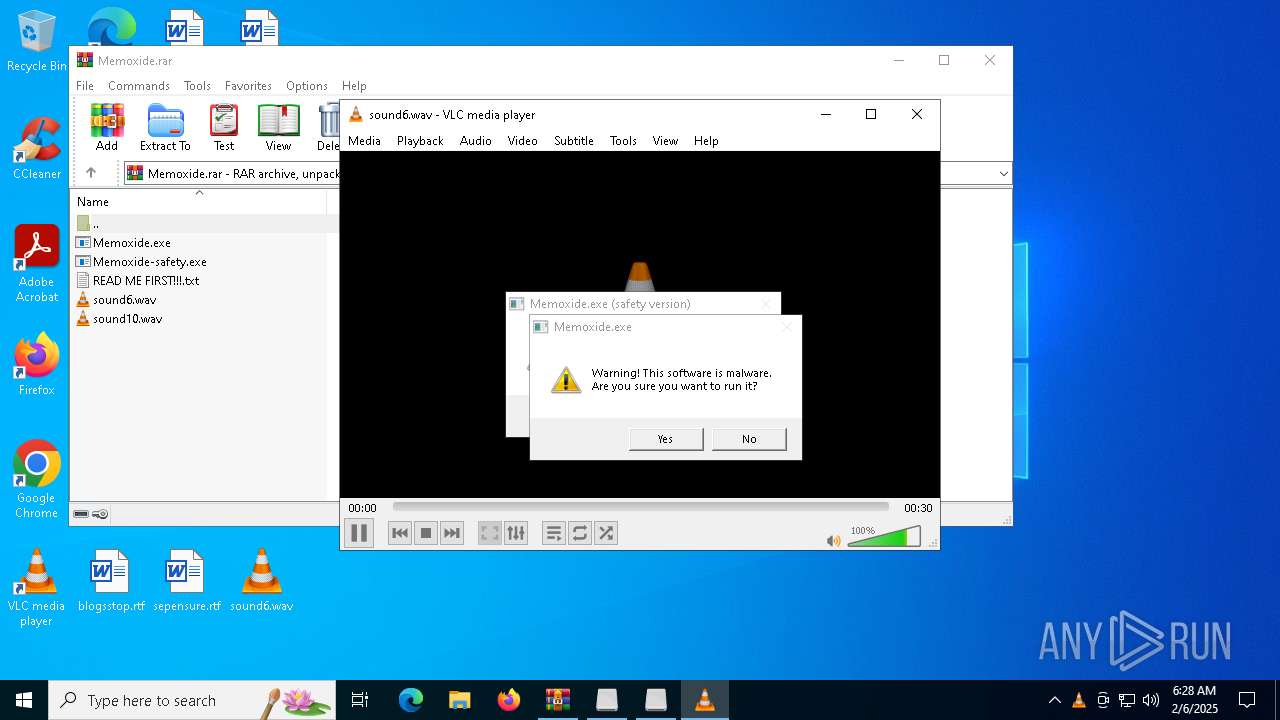This screenshot has width=1280, height=720.
Task: Show hidden system tray icons
Action: [x=1054, y=700]
